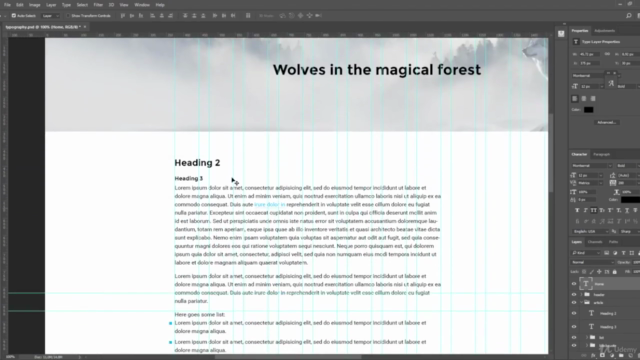Apply Subscript in Character panel
The width and height of the screenshot is (640, 360).
coord(619,210)
